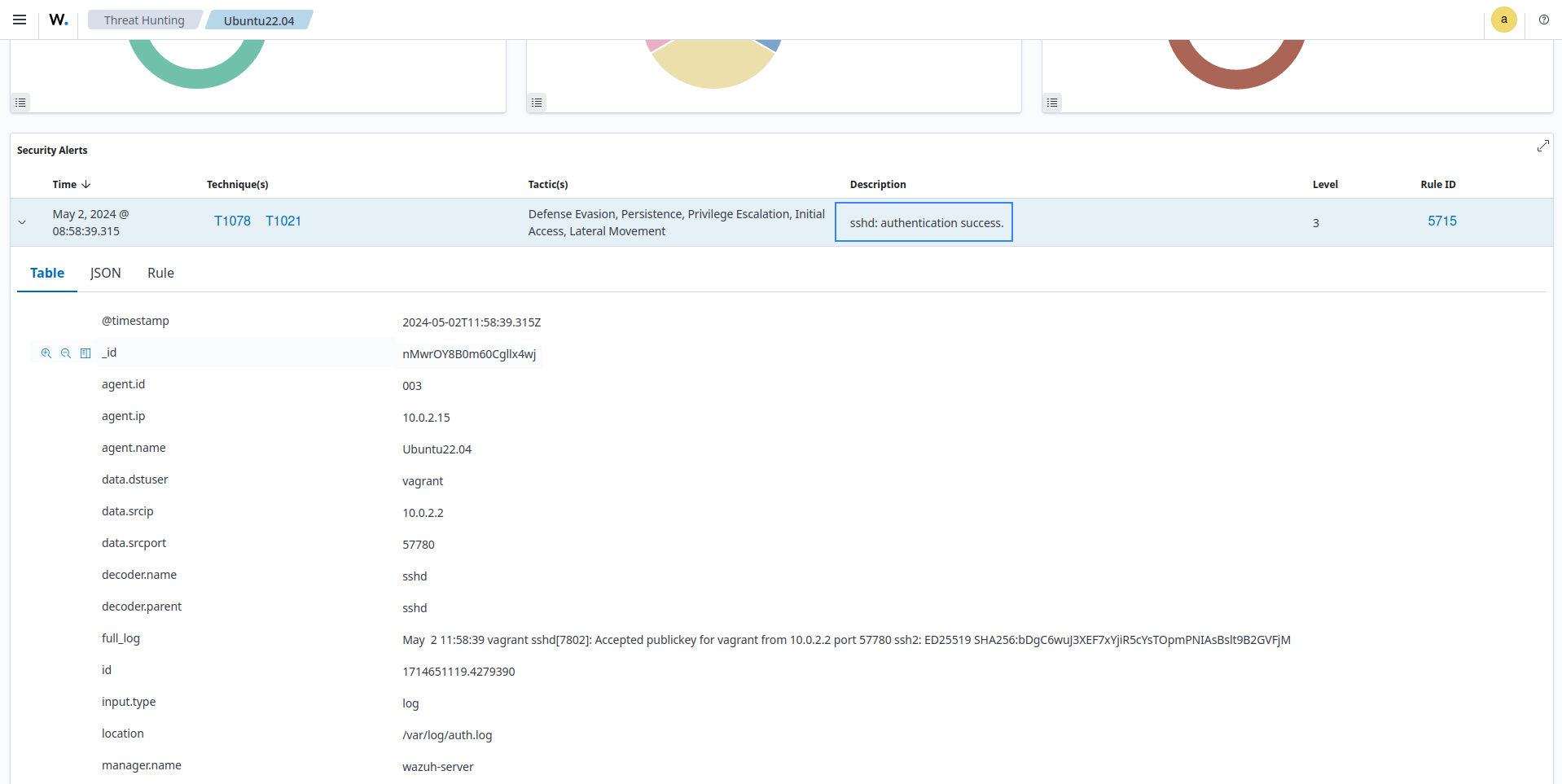
Task: Open the user avatar menu
Action: pos(1503,20)
